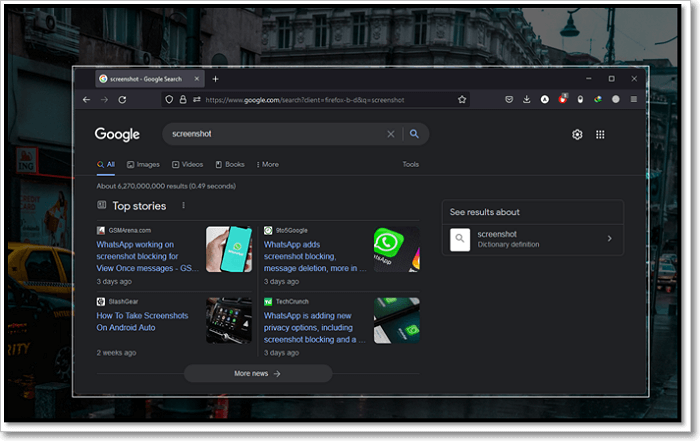Clear the search box with X
700x441 pixels.
(391, 134)
